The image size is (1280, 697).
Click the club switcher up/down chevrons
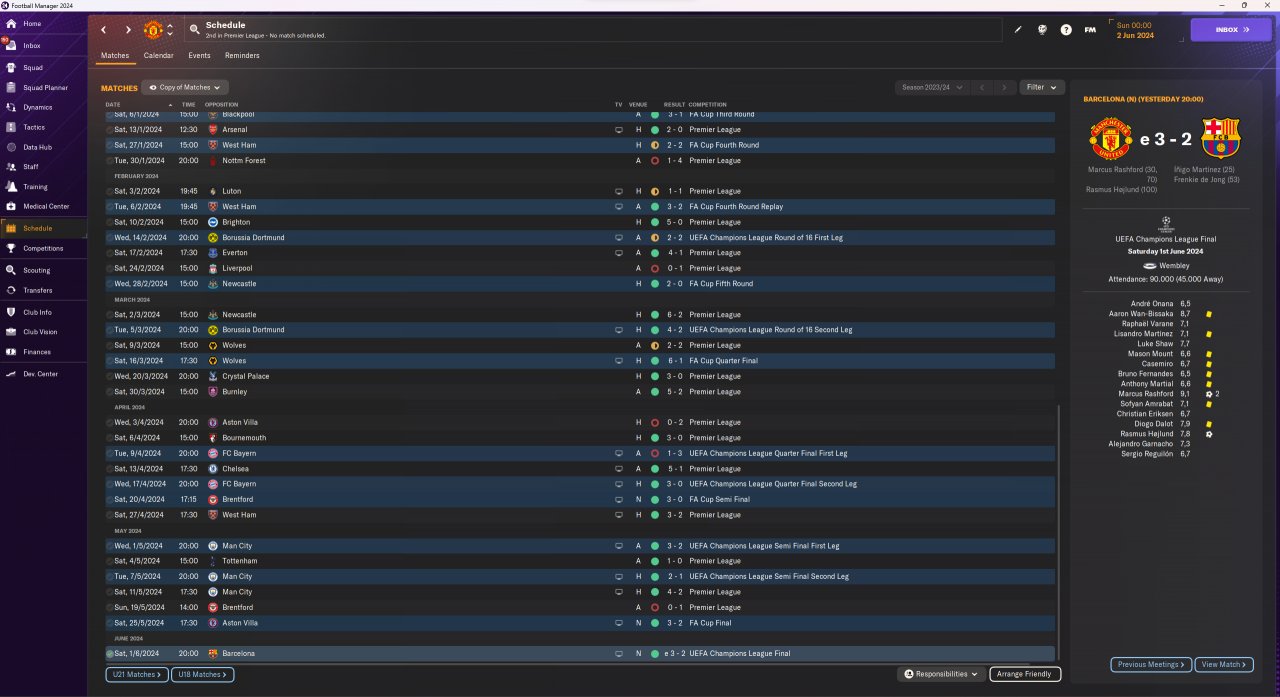coord(170,29)
